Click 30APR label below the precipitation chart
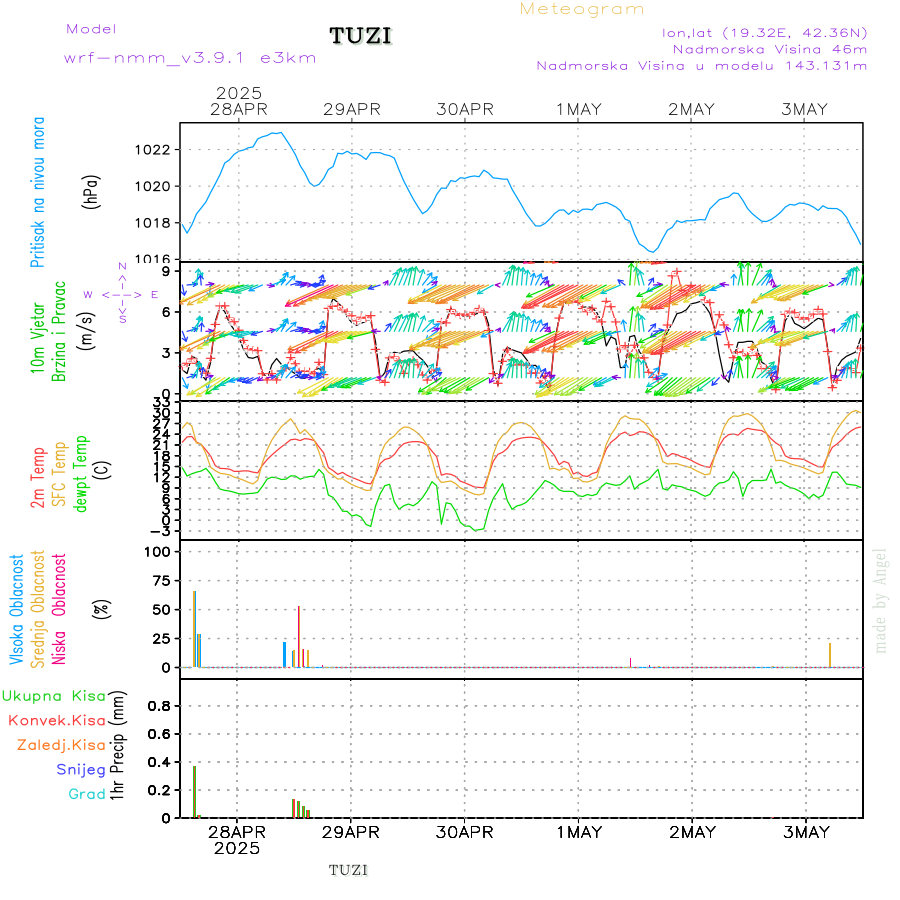Image resolution: width=900 pixels, height=900 pixels. [x=465, y=832]
